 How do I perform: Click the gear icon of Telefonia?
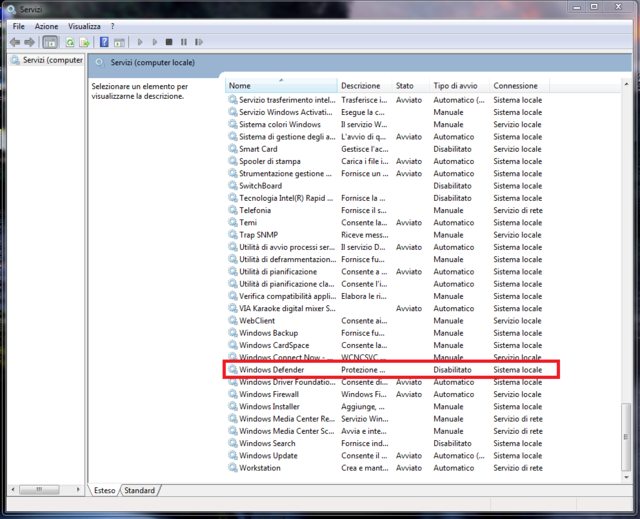point(233,210)
